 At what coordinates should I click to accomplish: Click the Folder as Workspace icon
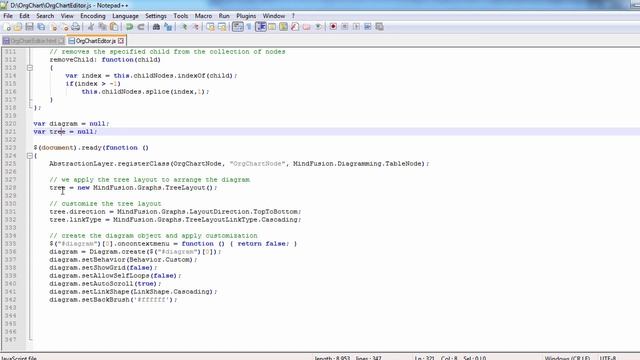pos(306,27)
